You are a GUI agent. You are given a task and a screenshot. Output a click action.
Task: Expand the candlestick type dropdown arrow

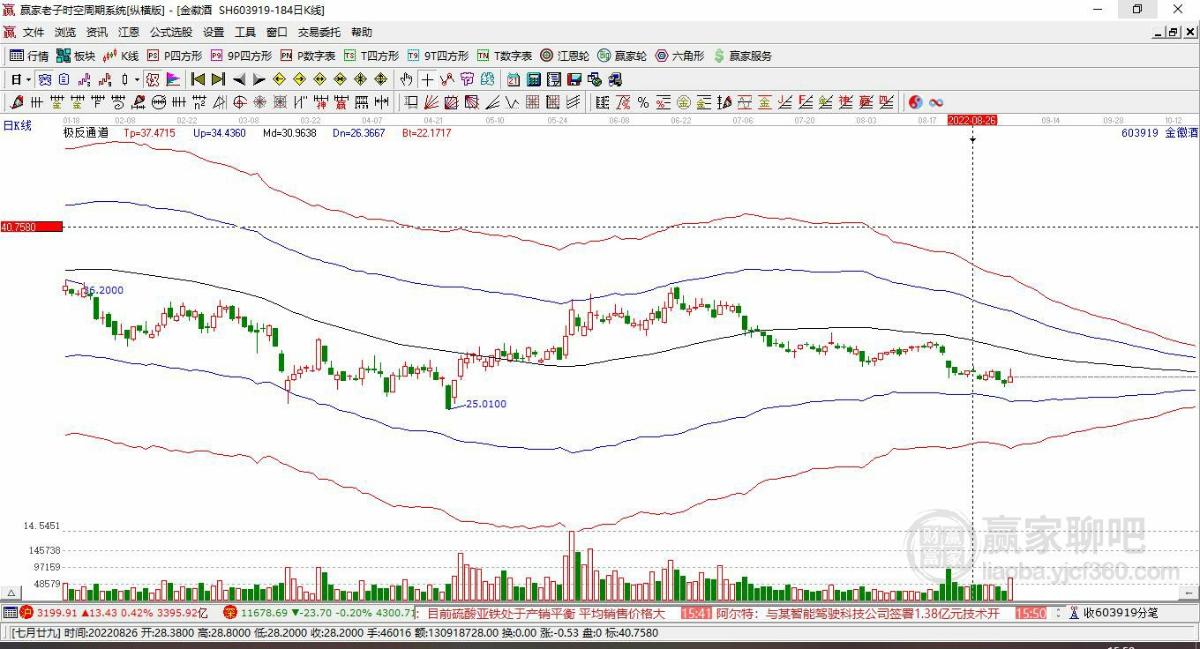[137, 79]
